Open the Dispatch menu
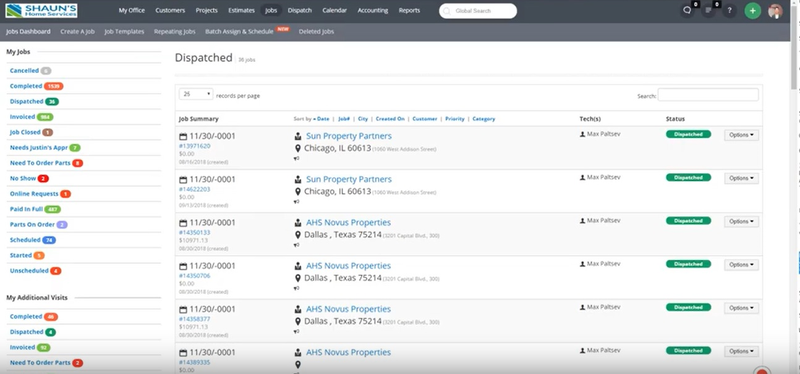 point(299,10)
